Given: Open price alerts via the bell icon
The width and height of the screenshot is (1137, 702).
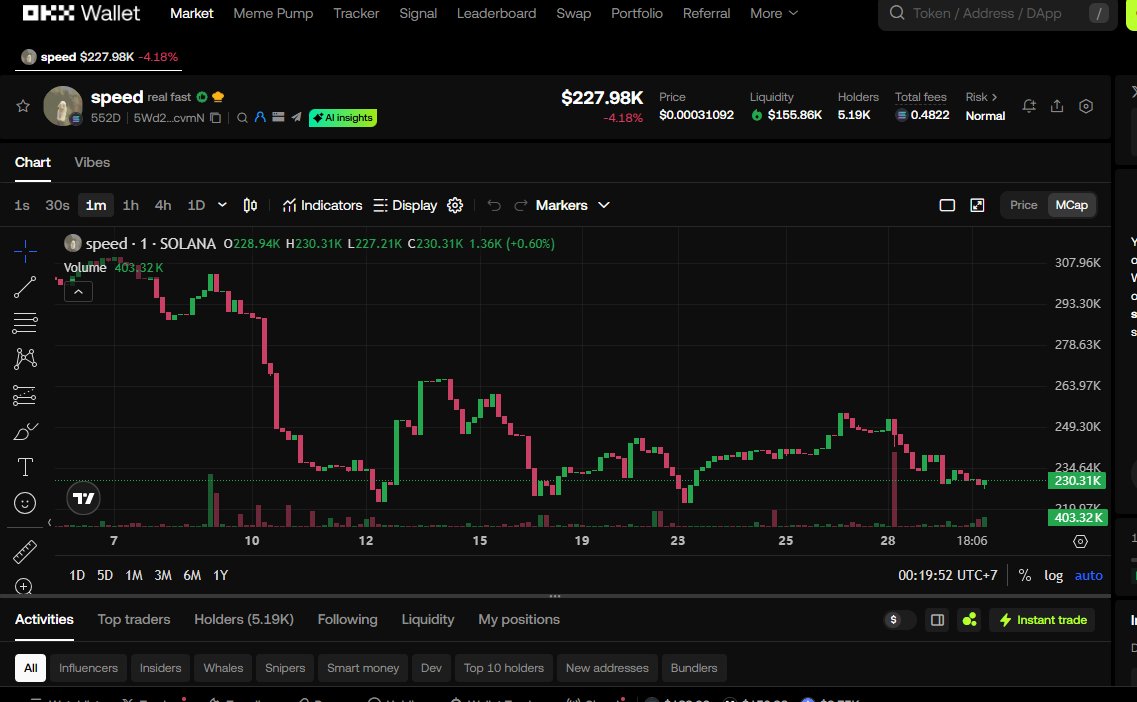Looking at the screenshot, I should coord(1029,106).
